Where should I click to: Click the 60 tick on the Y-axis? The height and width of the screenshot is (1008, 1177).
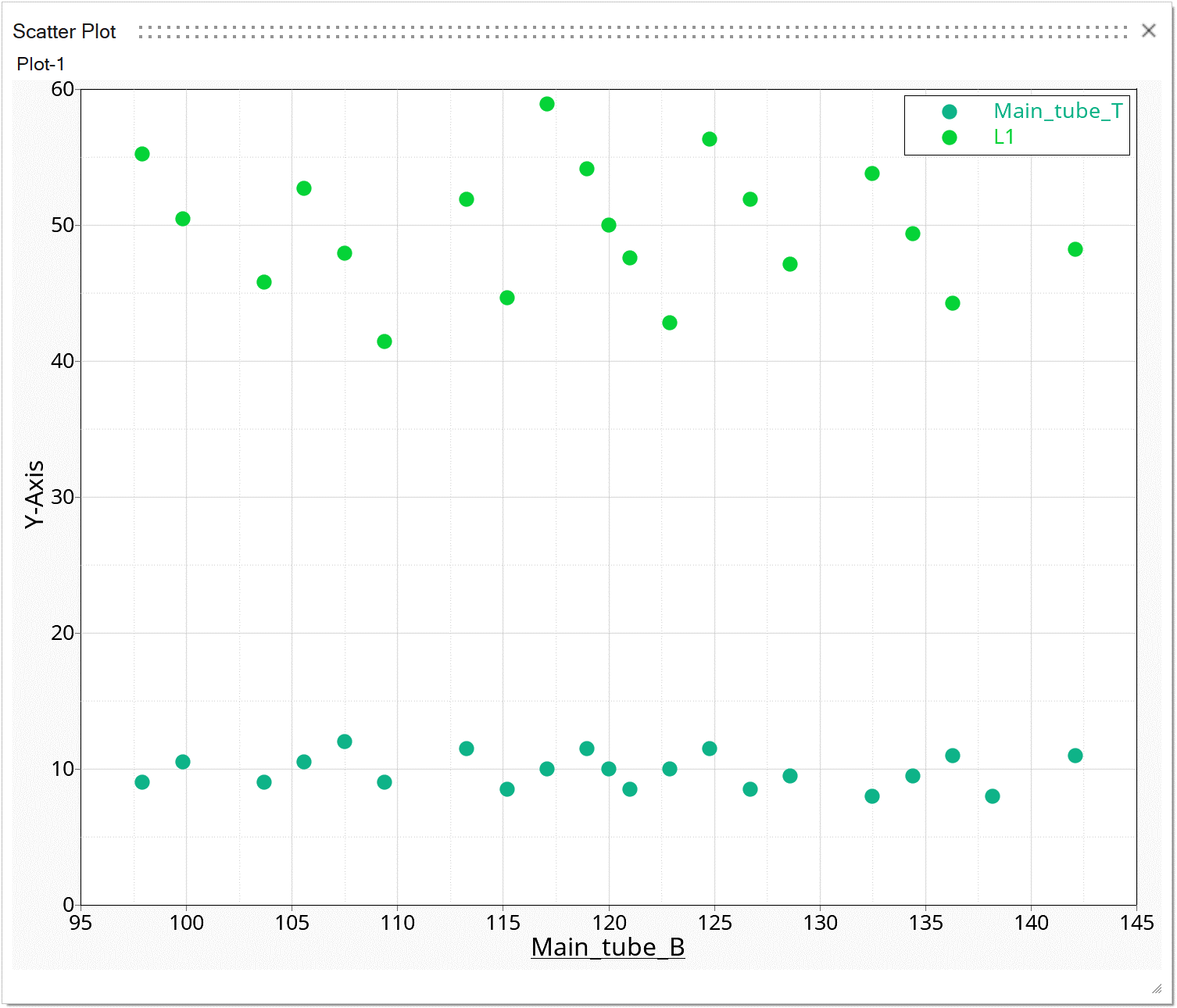(x=63, y=90)
